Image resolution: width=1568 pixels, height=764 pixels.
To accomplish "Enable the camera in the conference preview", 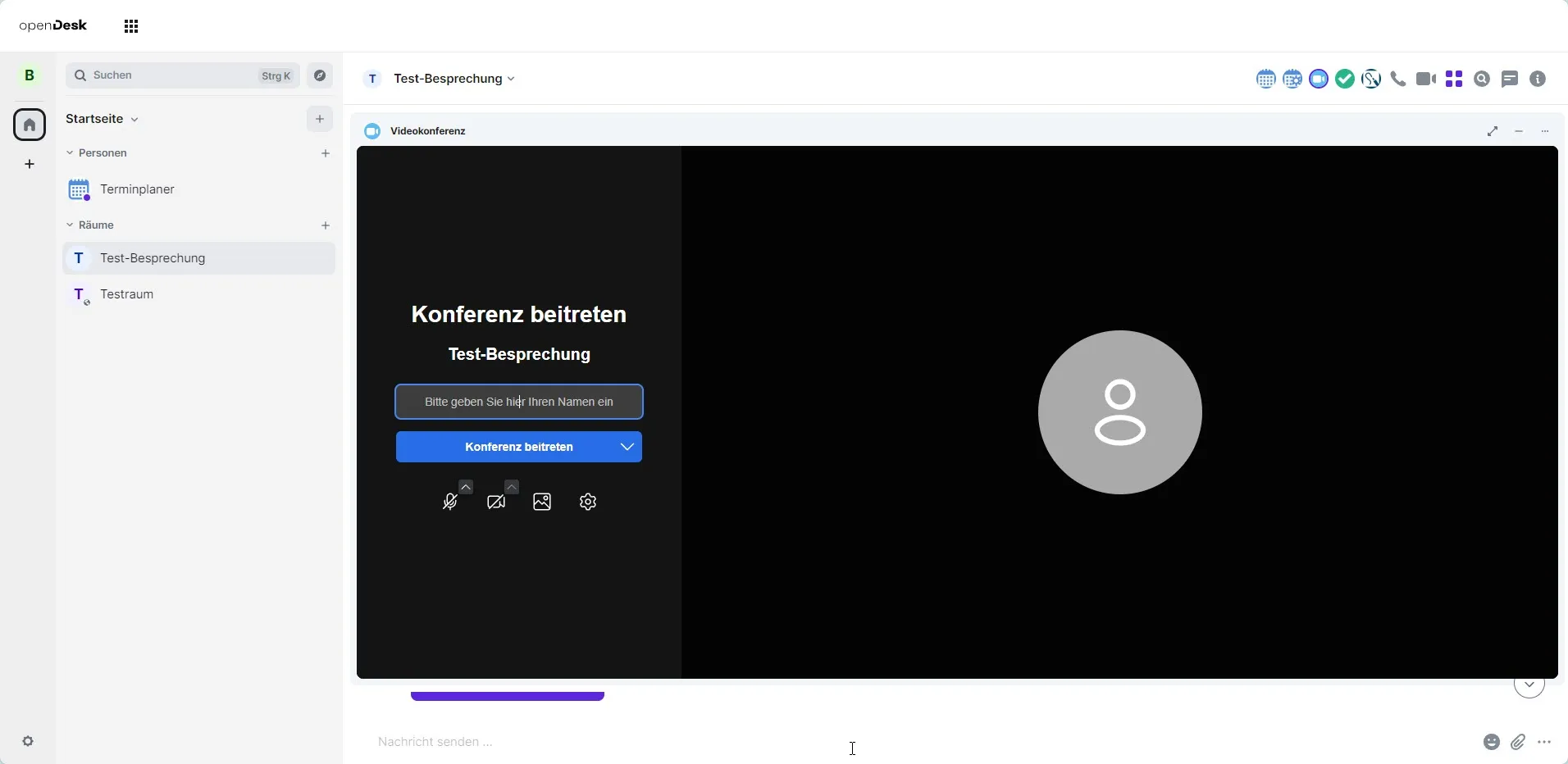I will pos(497,503).
